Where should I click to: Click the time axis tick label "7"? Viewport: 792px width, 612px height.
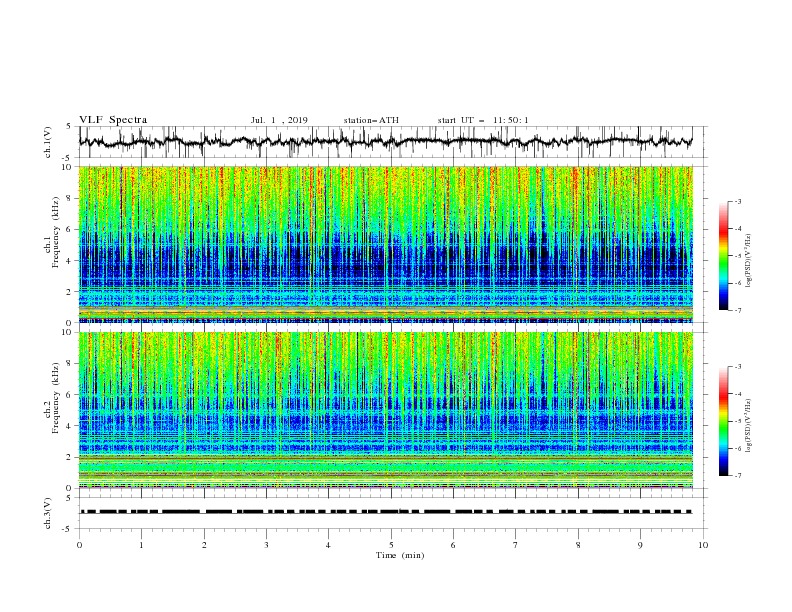point(516,545)
